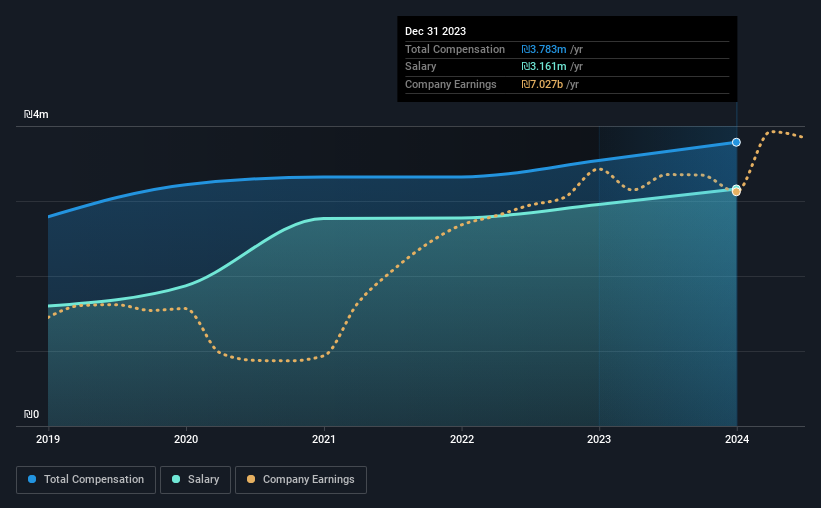This screenshot has height=508, width=821.
Task: Click the ₪0 y-axis label
Action: [x=31, y=414]
